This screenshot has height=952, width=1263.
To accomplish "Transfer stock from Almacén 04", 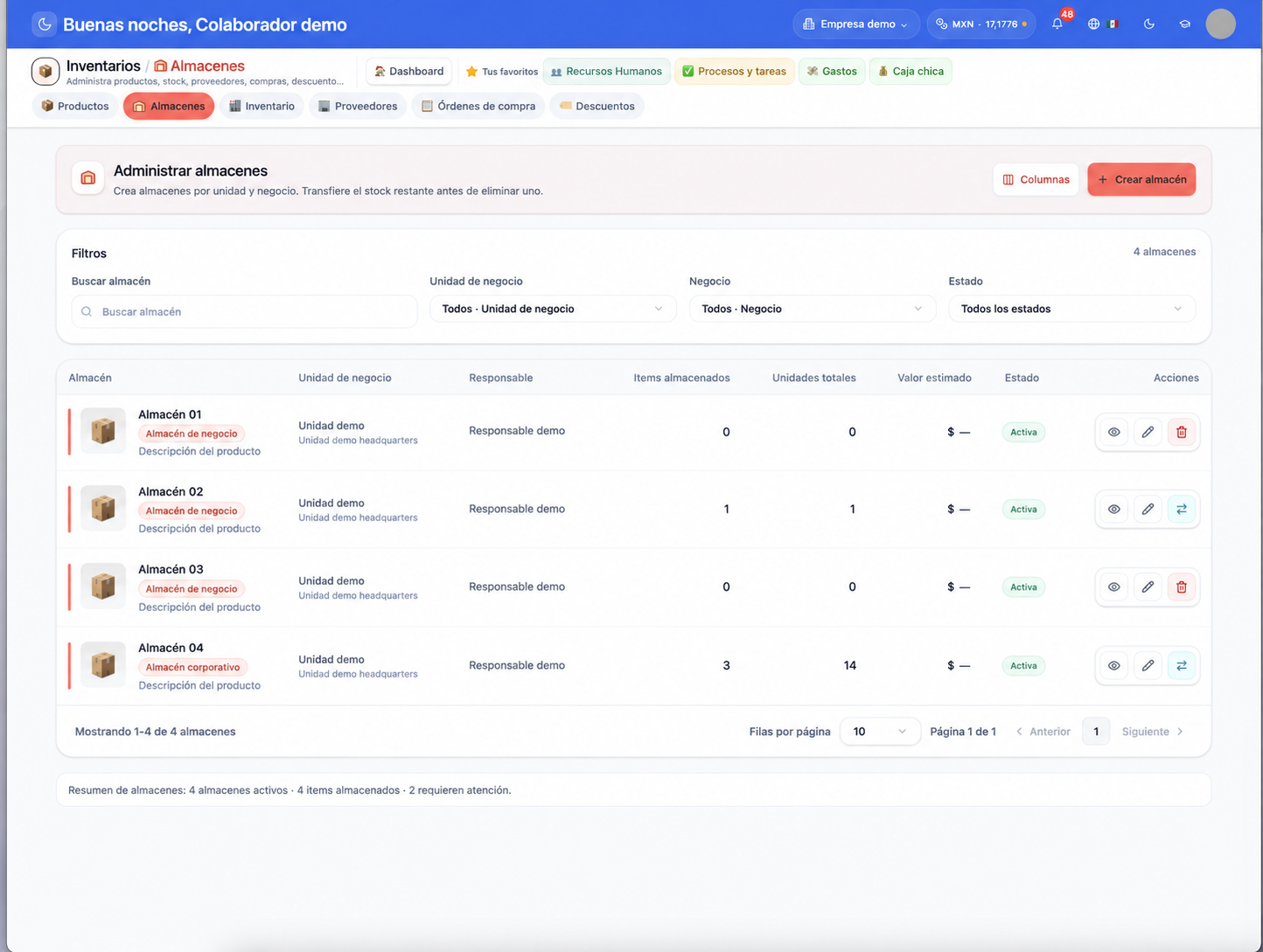I will (1182, 665).
